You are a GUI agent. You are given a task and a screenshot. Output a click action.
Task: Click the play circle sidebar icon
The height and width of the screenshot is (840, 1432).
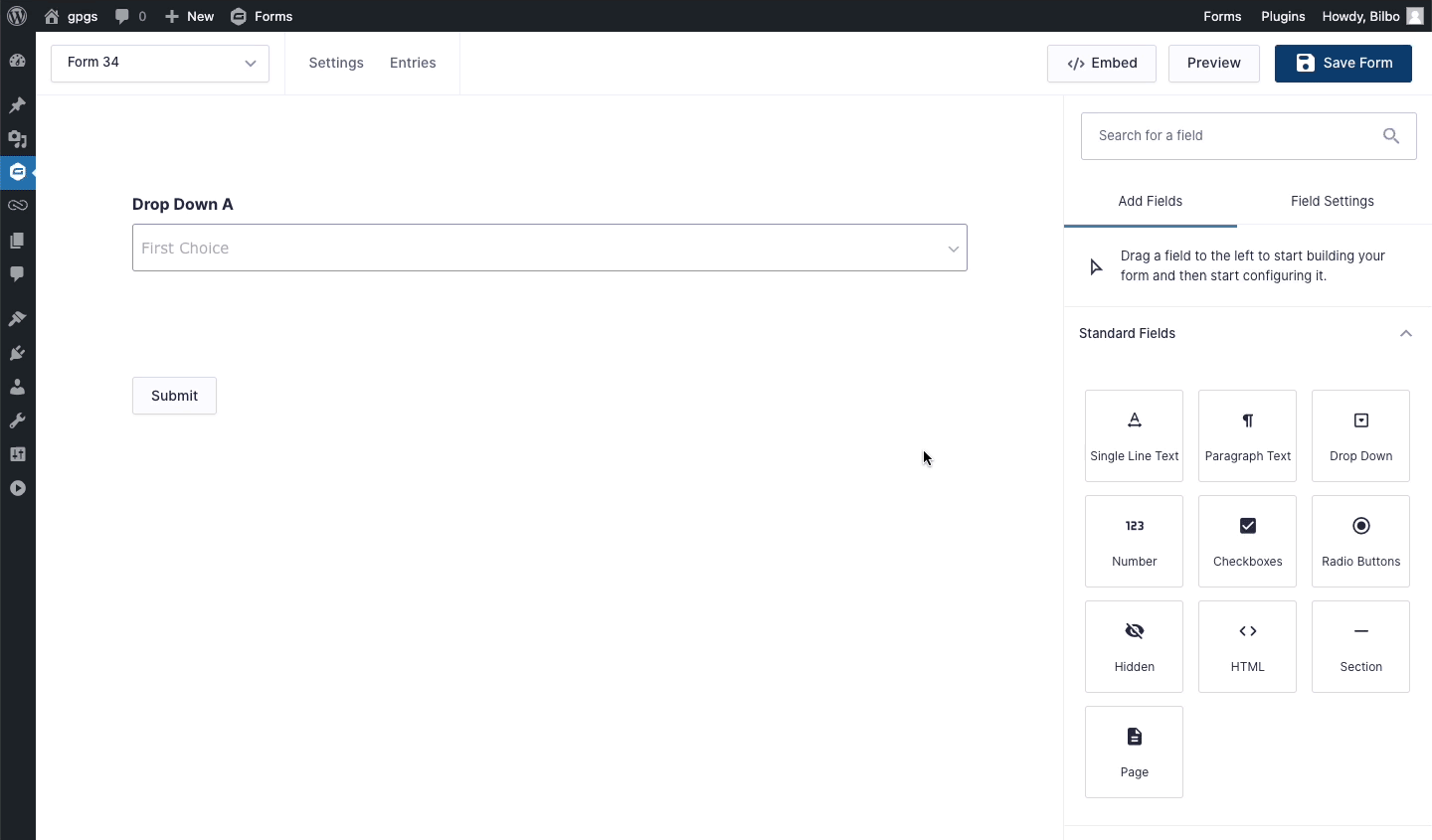coord(17,488)
